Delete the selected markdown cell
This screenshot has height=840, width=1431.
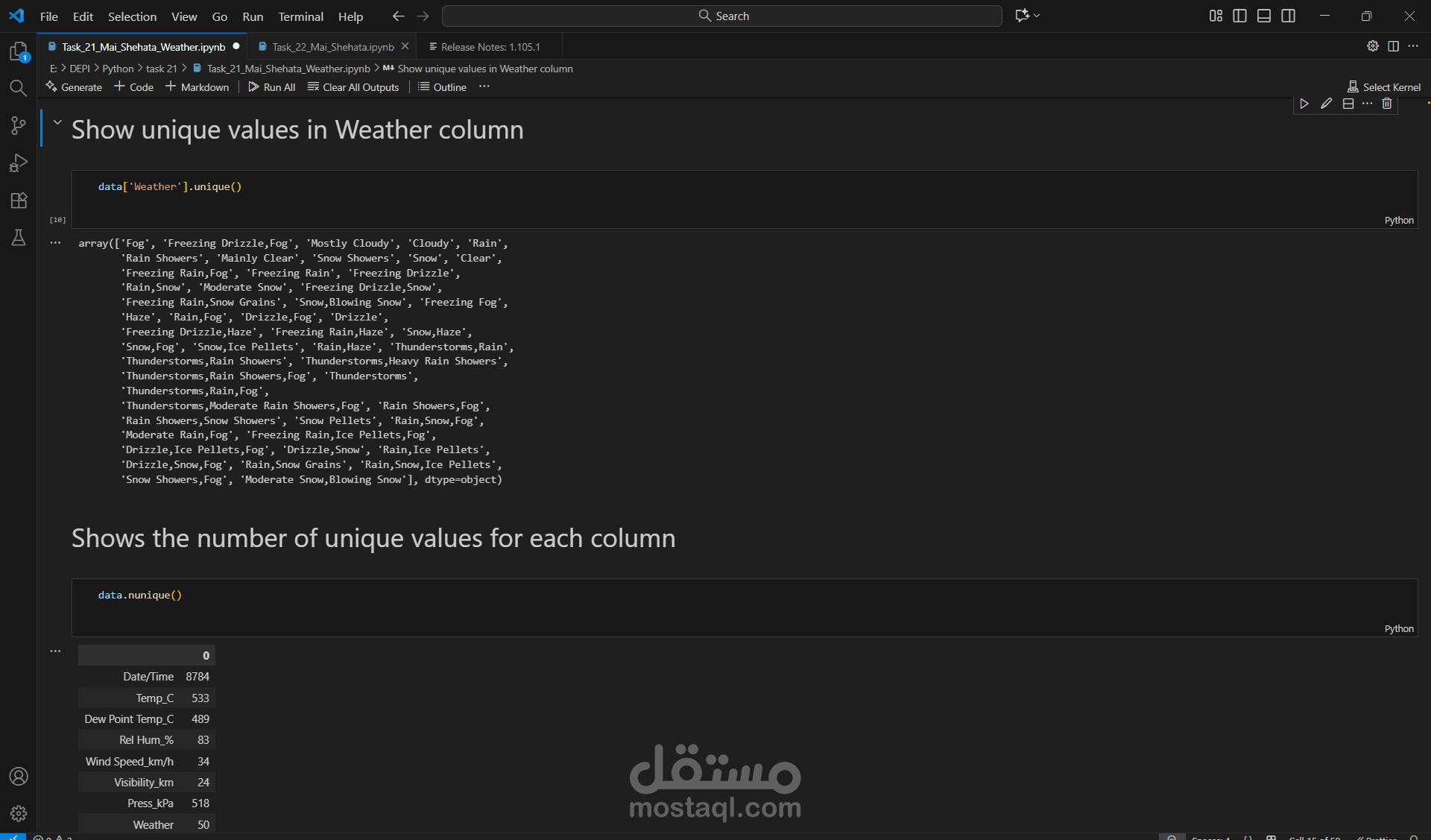pos(1386,104)
